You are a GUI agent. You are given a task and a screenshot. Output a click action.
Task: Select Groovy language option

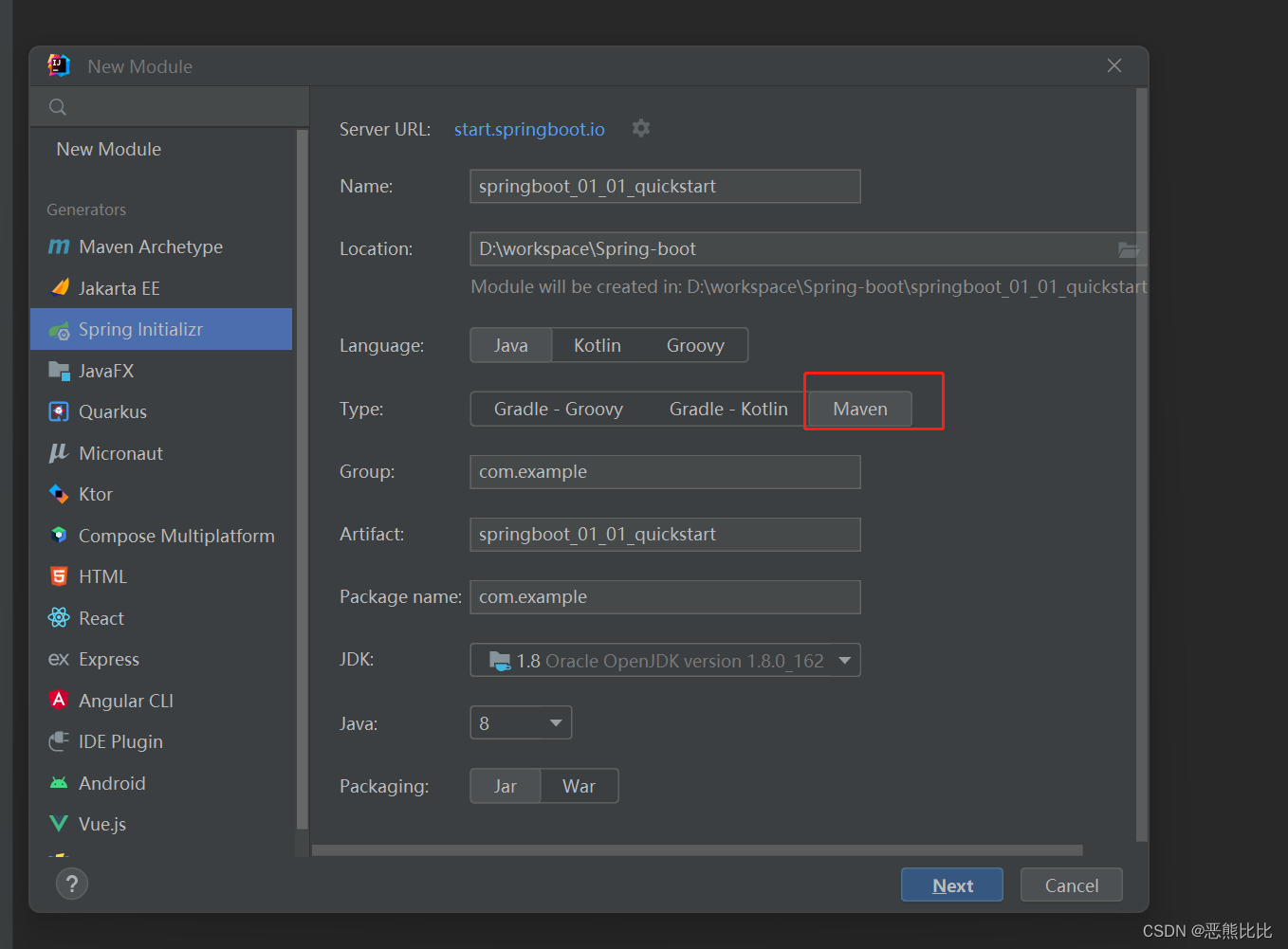click(x=695, y=345)
